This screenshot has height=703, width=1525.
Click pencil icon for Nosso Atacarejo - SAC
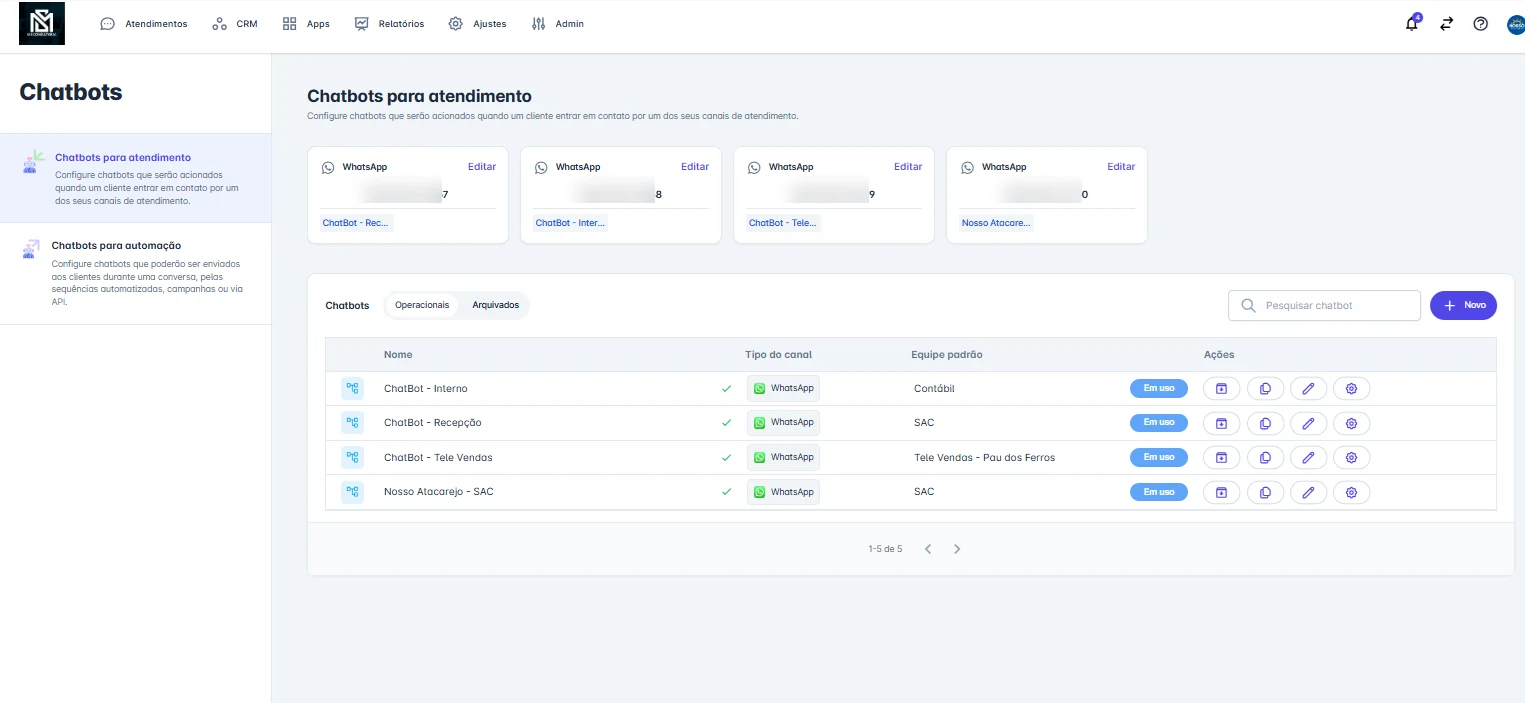[x=1308, y=492]
